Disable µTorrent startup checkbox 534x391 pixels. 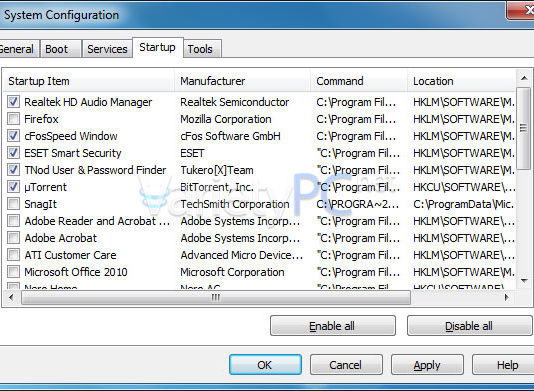14,187
